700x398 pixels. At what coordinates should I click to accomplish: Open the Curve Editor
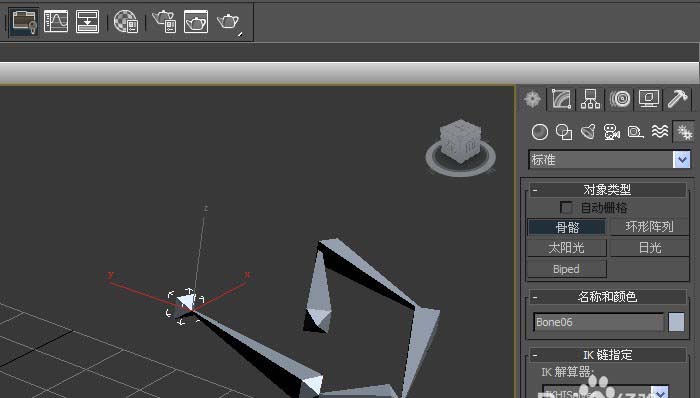point(56,21)
